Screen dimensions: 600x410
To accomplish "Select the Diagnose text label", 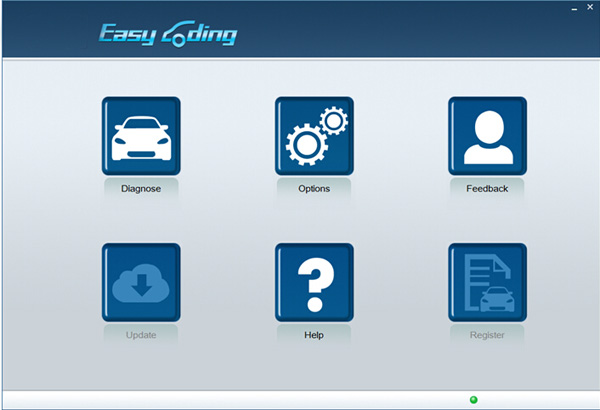I will pos(141,188).
